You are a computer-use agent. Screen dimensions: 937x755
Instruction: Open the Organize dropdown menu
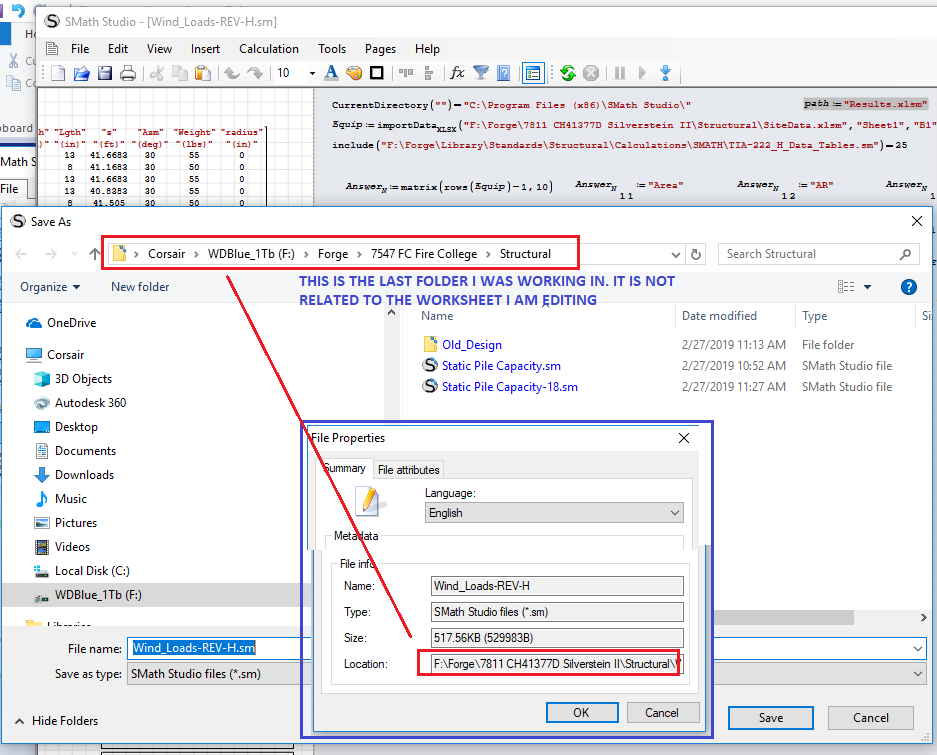(50, 287)
